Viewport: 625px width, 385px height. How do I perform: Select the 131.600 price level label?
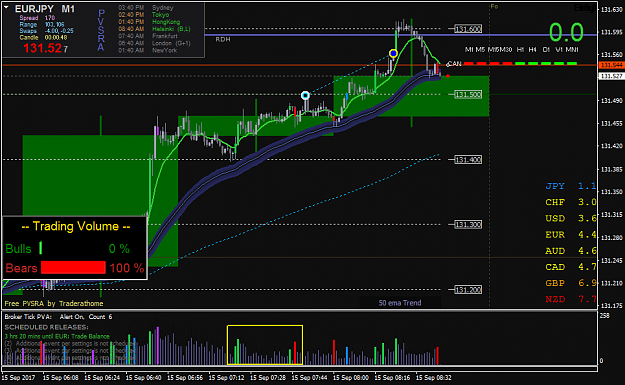(468, 29)
